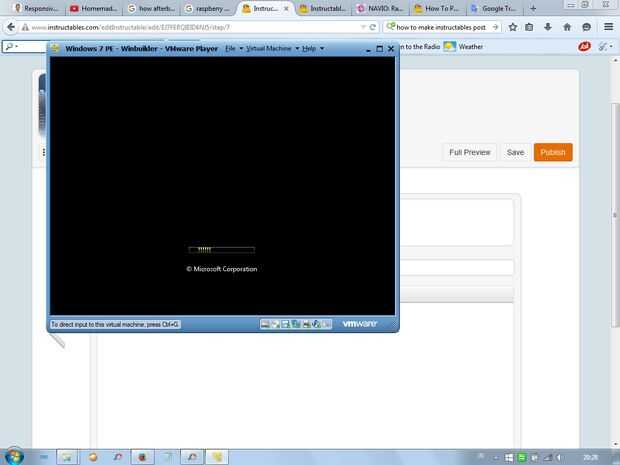This screenshot has height=465, width=620.
Task: Switch to the how afterb... tab
Action: point(151,8)
